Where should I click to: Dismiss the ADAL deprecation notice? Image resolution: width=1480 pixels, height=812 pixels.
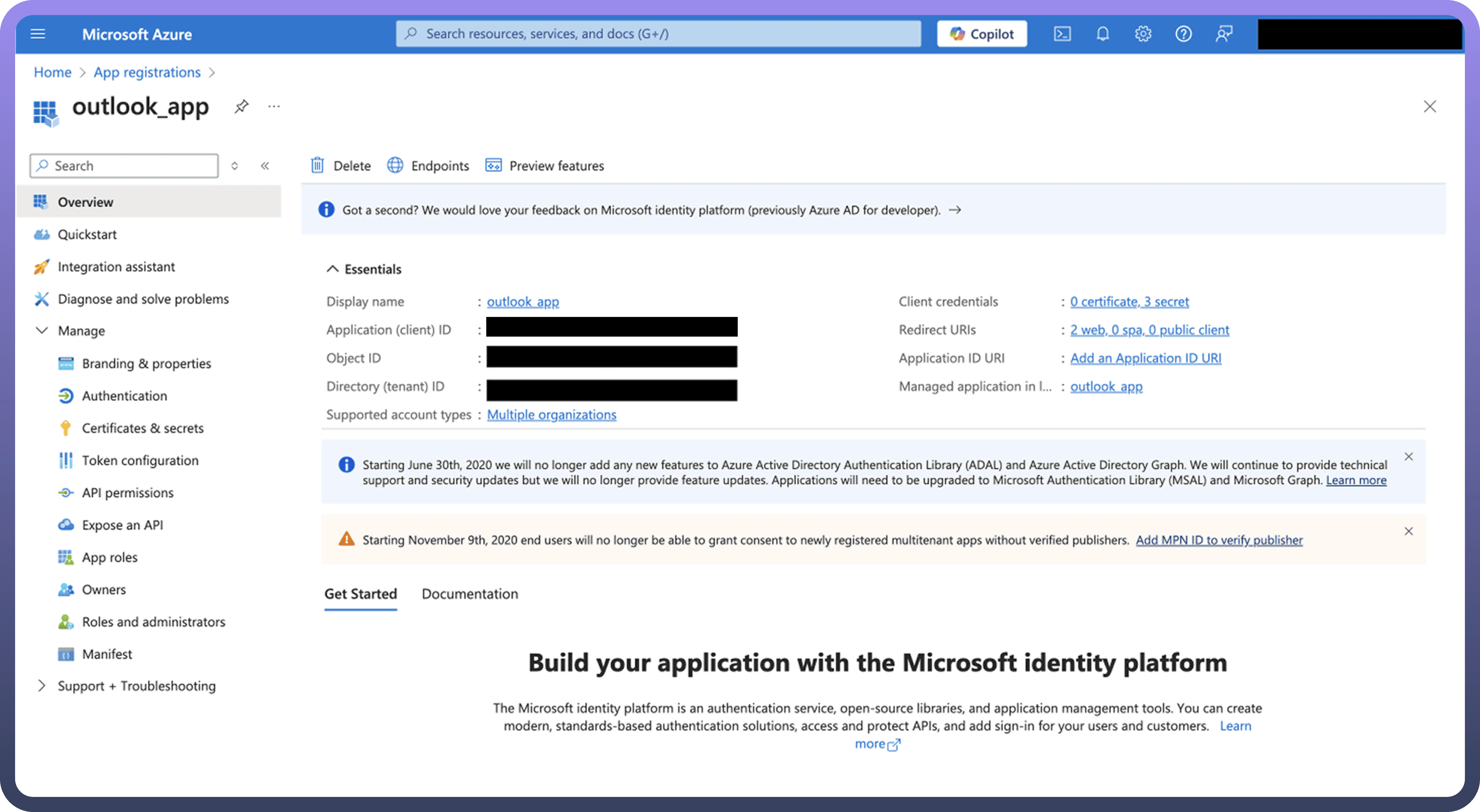pyautogui.click(x=1408, y=457)
